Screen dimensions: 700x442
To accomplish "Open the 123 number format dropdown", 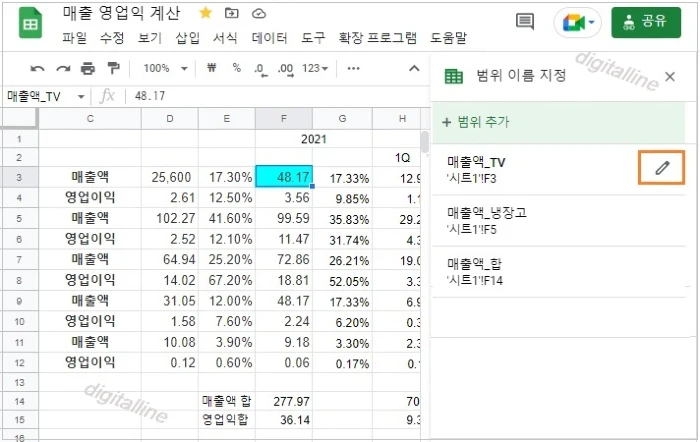I will click(x=315, y=68).
